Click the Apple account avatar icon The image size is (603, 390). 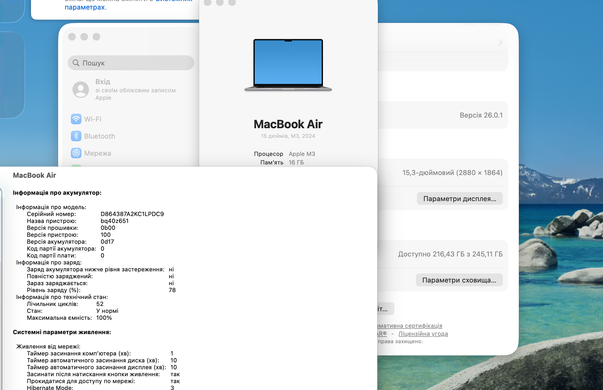pyautogui.click(x=81, y=90)
